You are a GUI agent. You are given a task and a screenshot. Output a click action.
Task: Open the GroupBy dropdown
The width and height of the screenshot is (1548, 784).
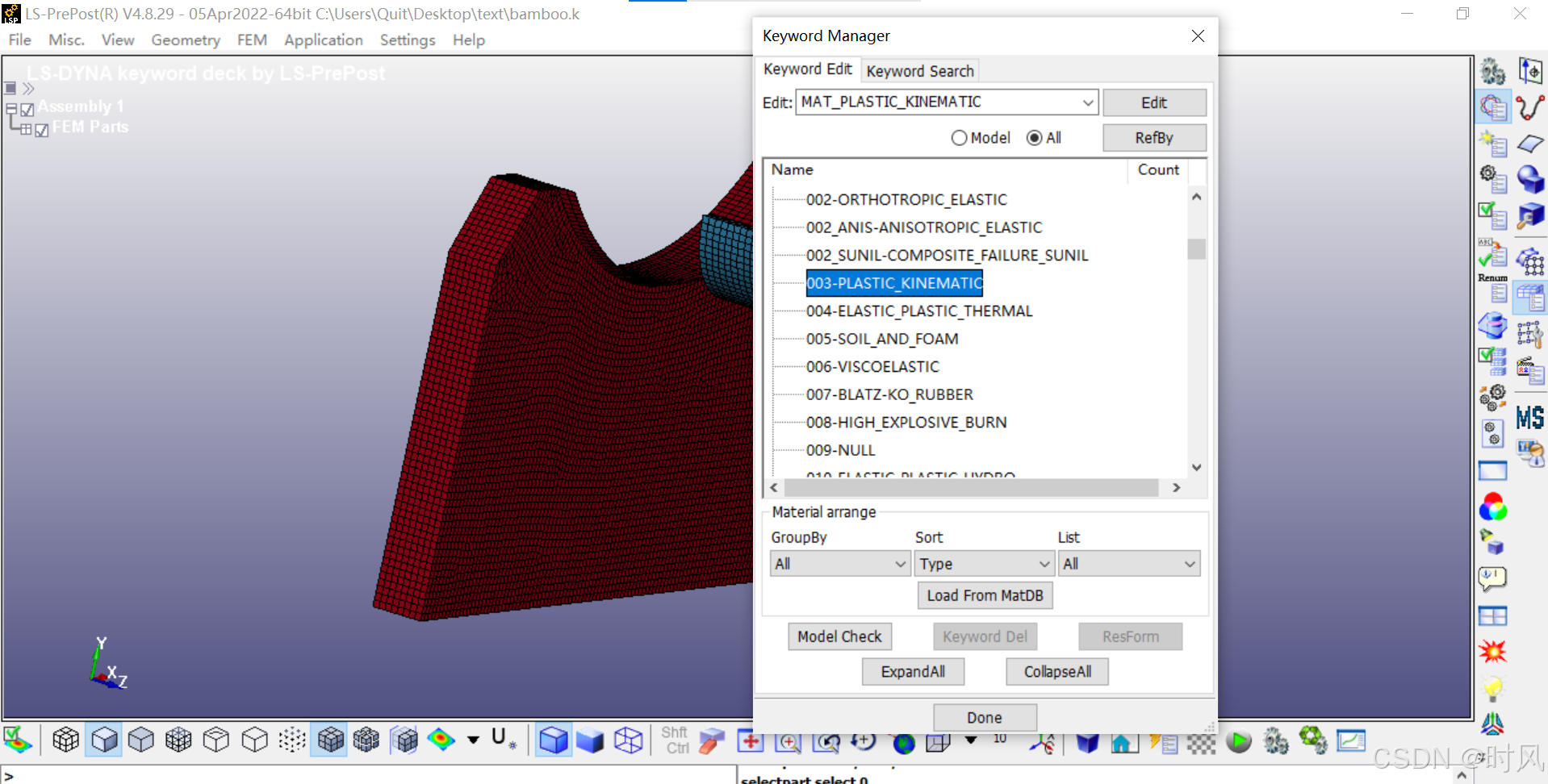coord(840,564)
